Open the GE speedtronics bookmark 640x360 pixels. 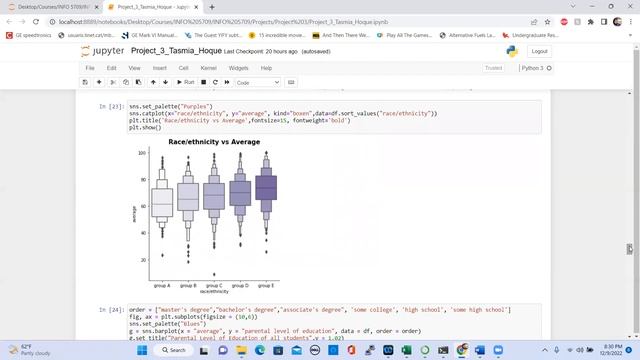pos(29,35)
